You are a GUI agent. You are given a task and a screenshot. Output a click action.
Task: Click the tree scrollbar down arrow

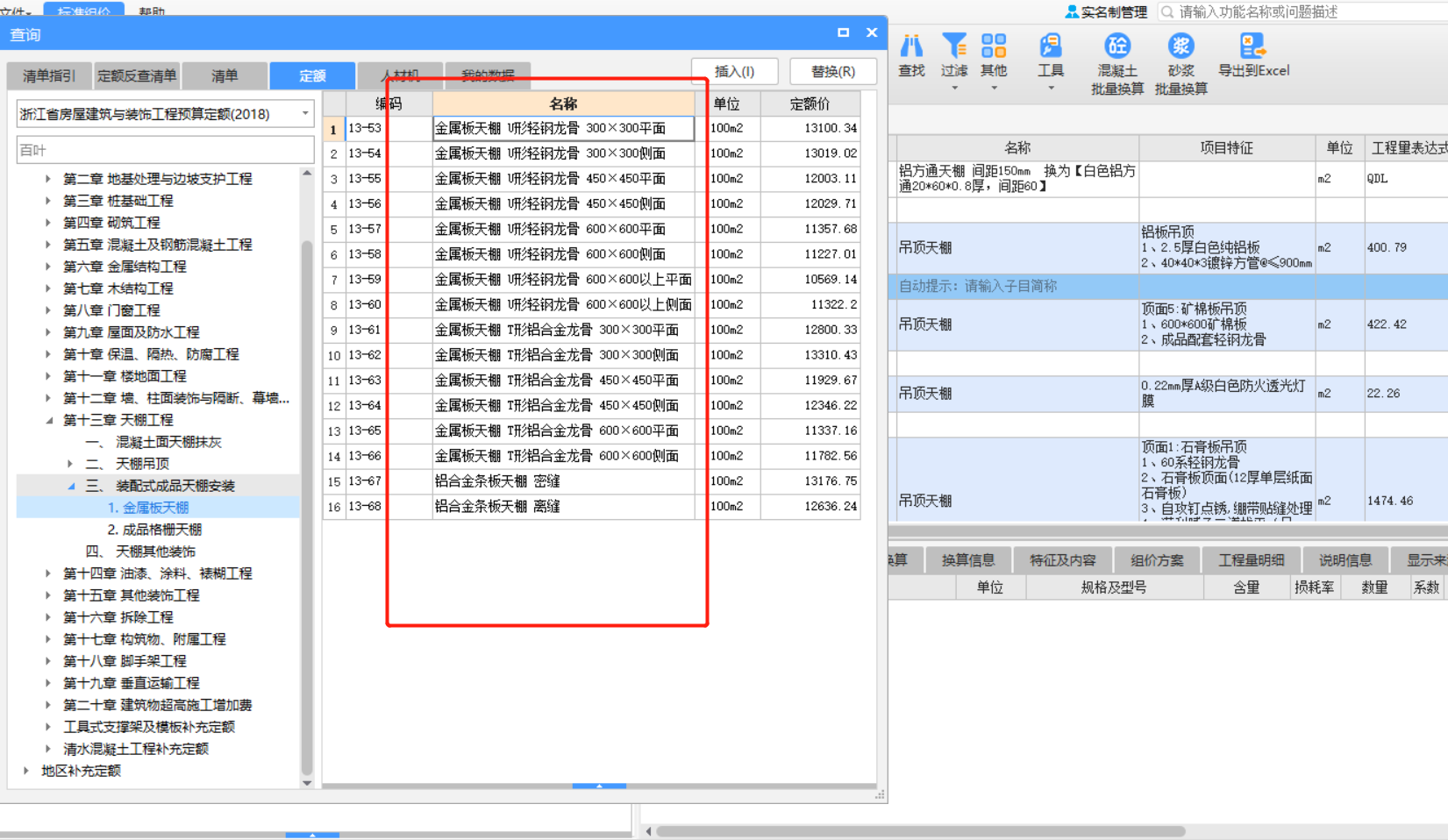click(307, 783)
